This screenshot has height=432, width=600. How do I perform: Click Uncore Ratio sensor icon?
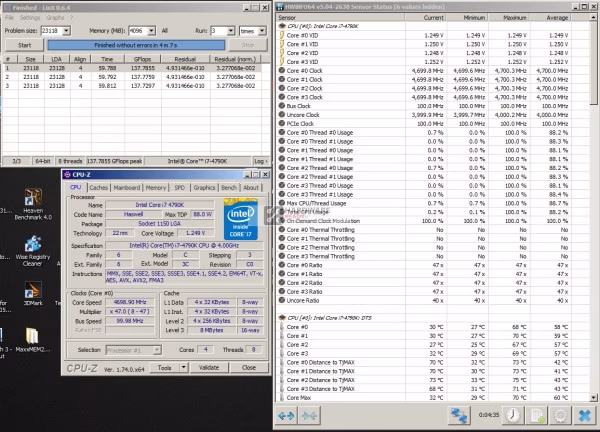282,300
